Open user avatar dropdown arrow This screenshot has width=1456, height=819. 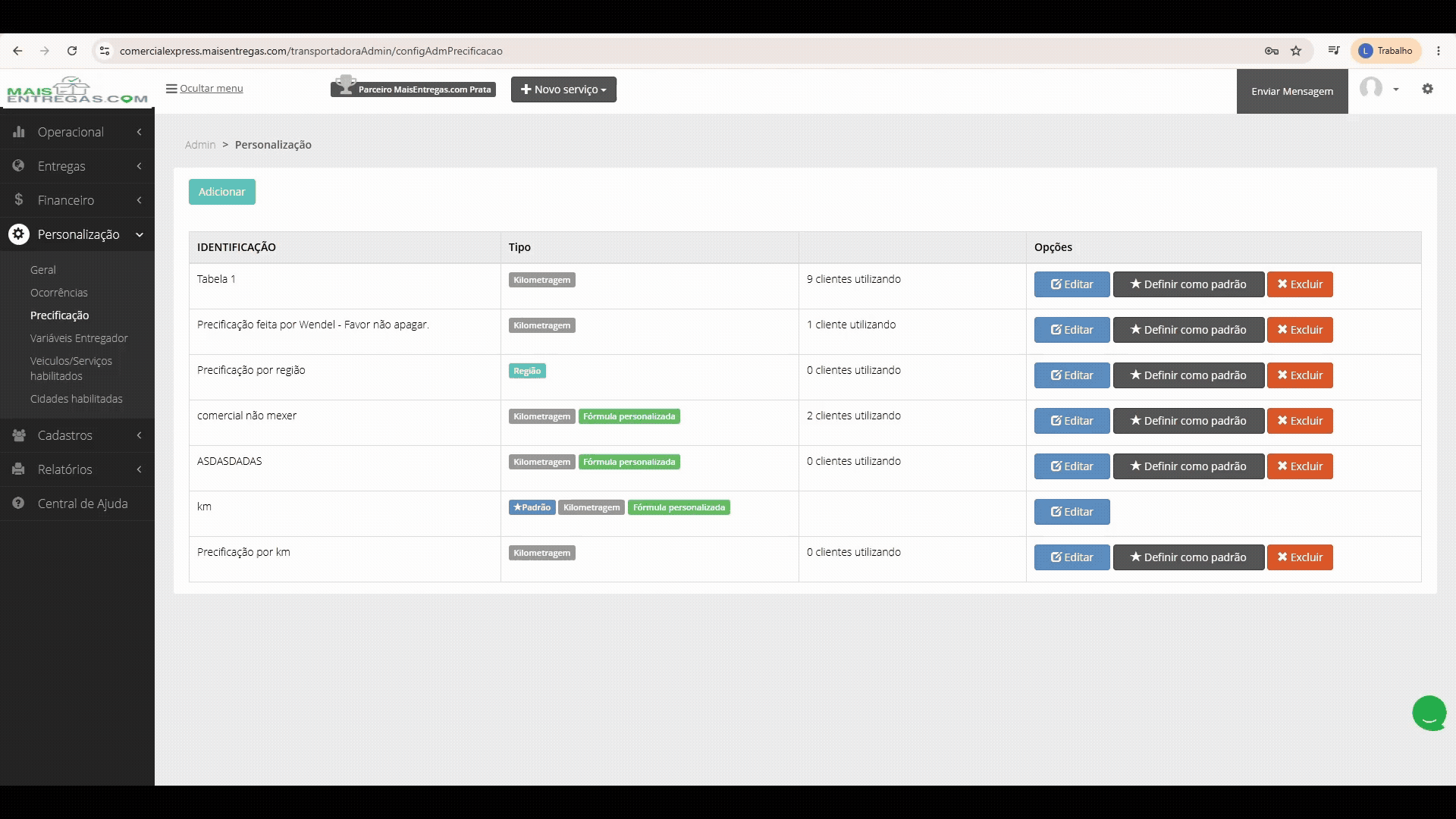pyautogui.click(x=1395, y=89)
